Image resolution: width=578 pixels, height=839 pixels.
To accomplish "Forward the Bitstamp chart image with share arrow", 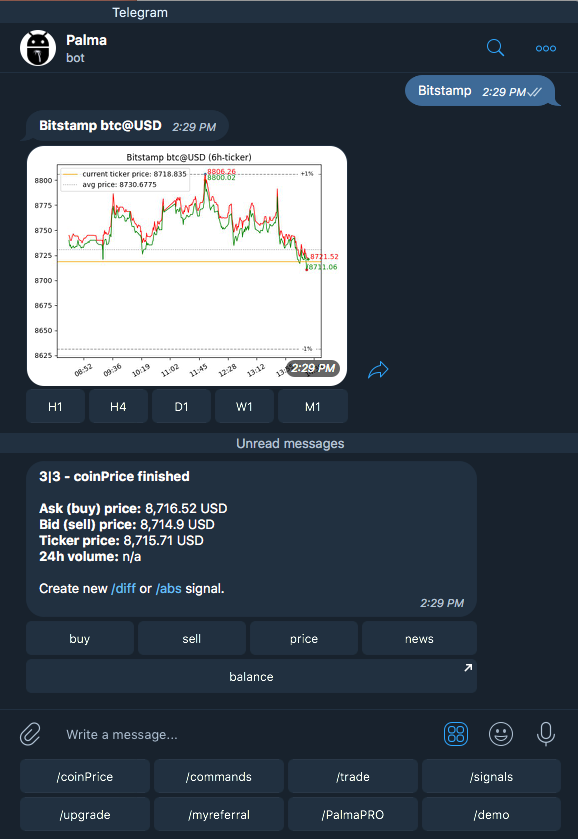I will tap(378, 370).
